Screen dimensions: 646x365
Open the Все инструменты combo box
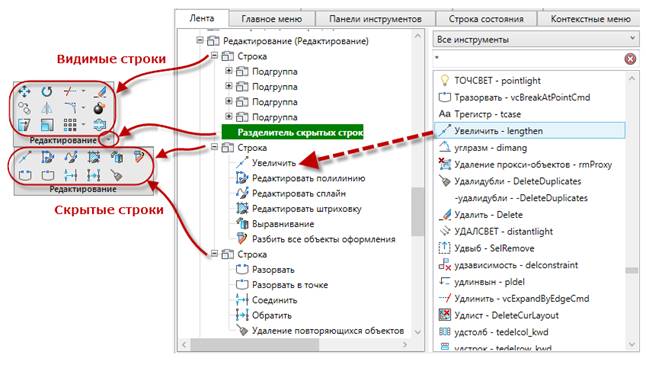pos(535,40)
